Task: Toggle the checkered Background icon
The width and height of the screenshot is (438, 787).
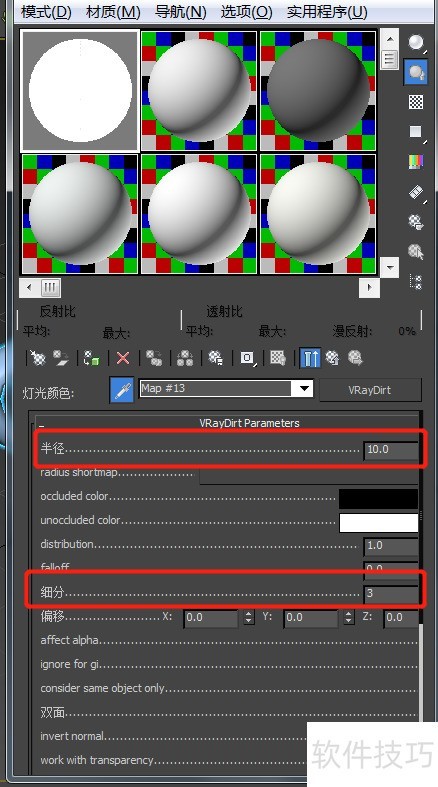Action: tap(416, 102)
